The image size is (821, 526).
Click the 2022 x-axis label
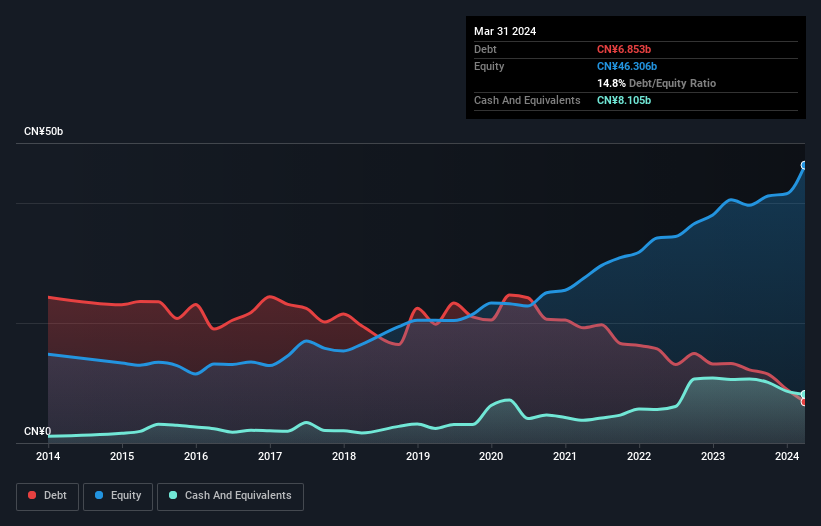click(639, 456)
